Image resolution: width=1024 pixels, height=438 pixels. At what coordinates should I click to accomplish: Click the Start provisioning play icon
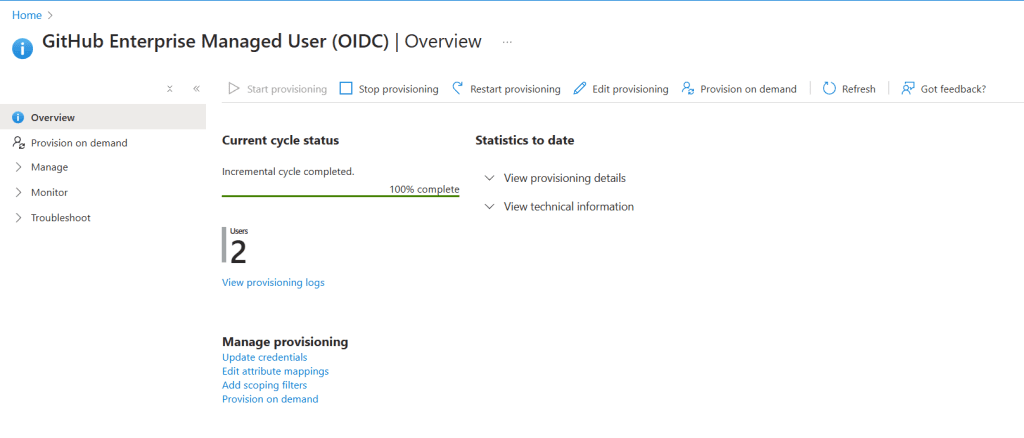coord(234,89)
